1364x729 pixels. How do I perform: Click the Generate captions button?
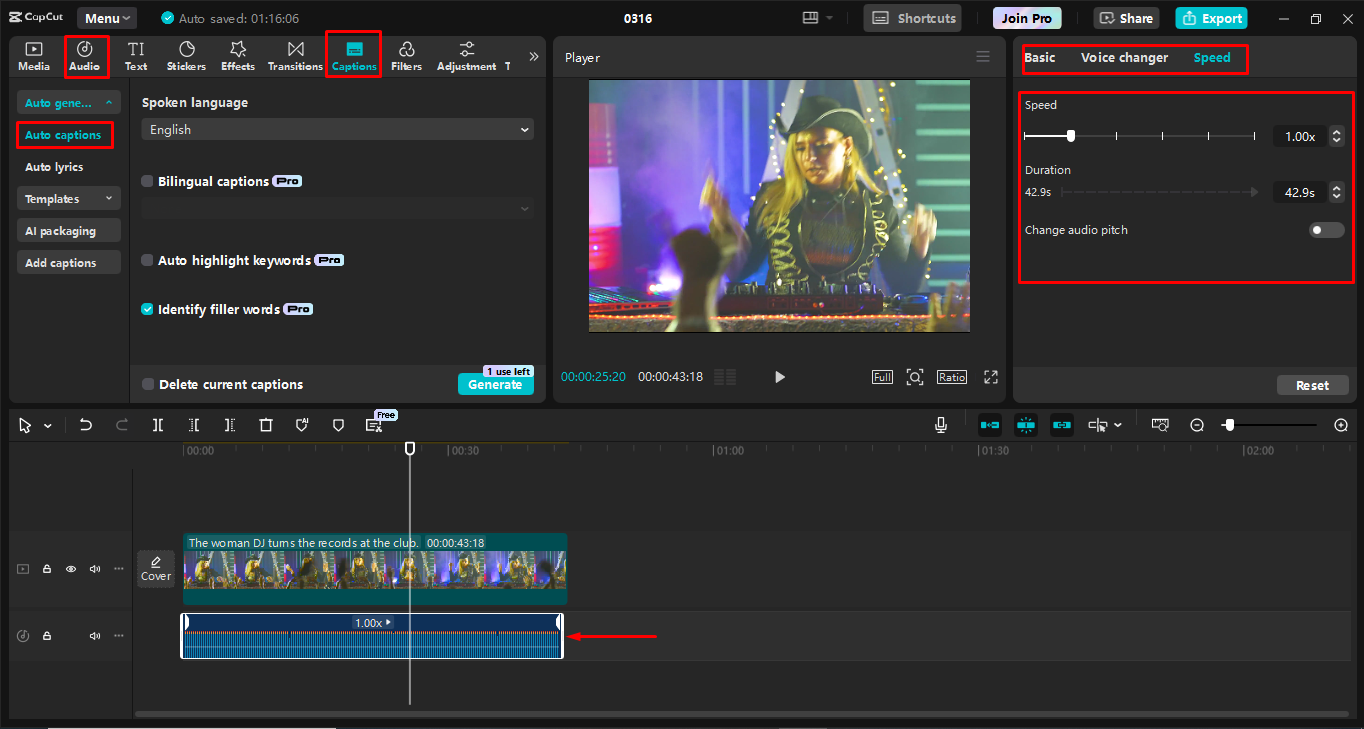click(495, 383)
